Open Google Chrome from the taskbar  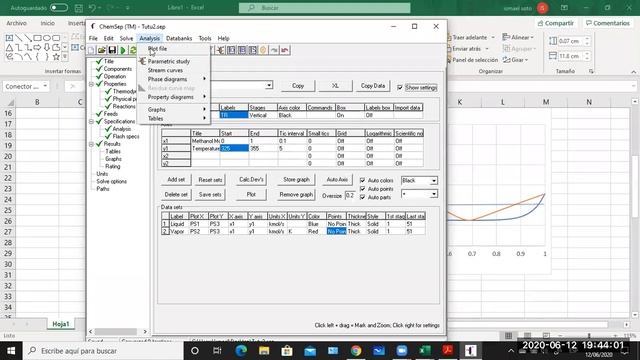356,351
